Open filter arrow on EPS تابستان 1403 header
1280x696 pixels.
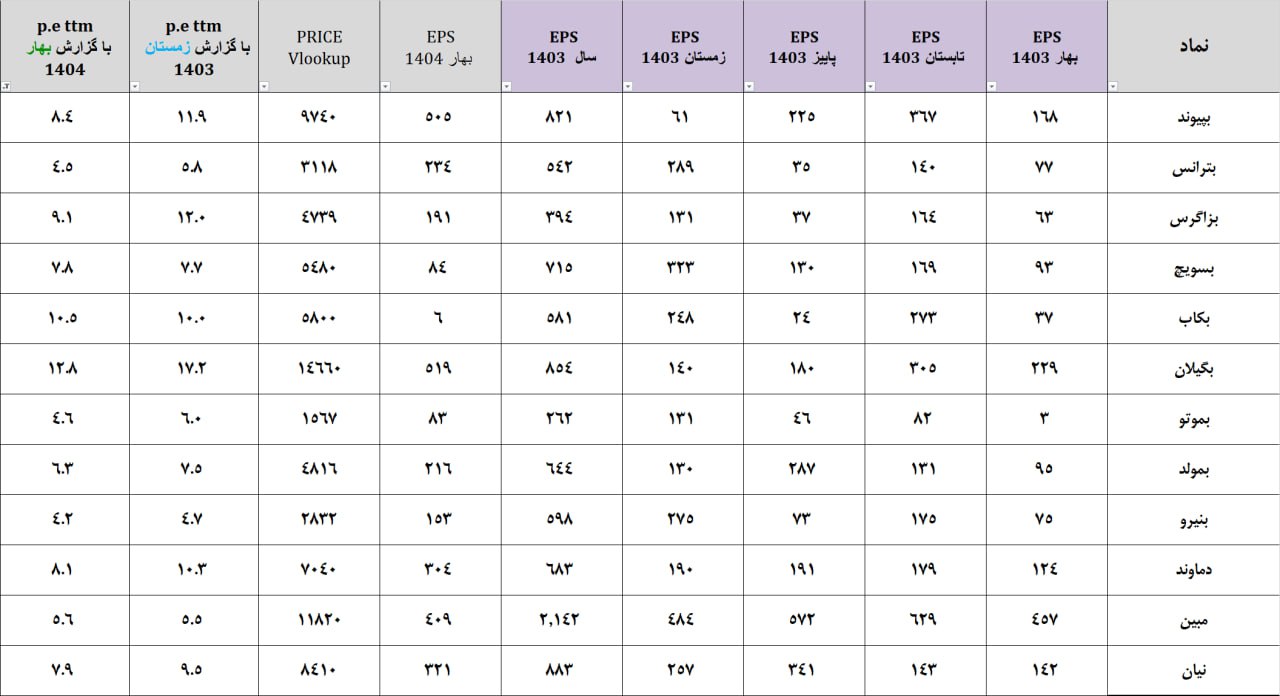pos(870,87)
